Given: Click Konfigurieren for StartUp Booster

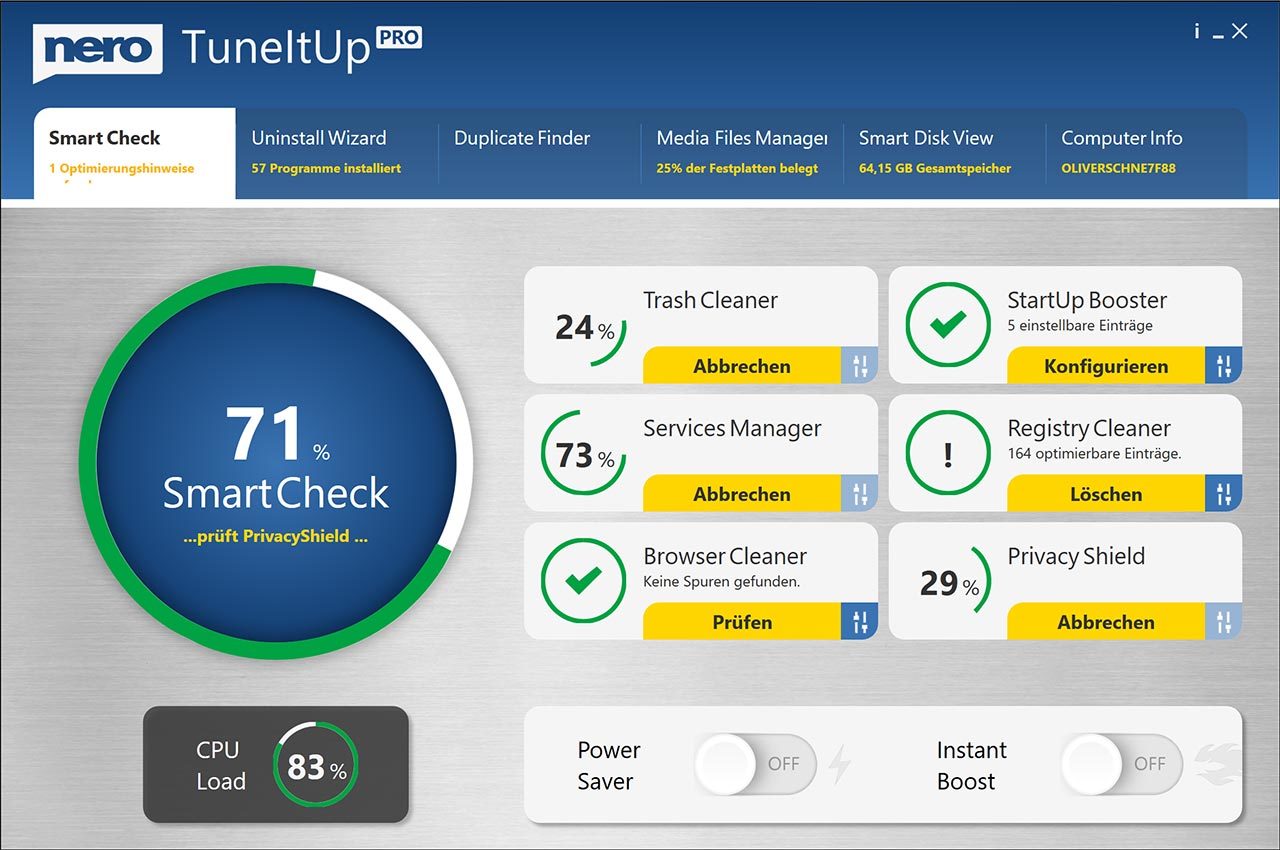Looking at the screenshot, I should point(1106,365).
